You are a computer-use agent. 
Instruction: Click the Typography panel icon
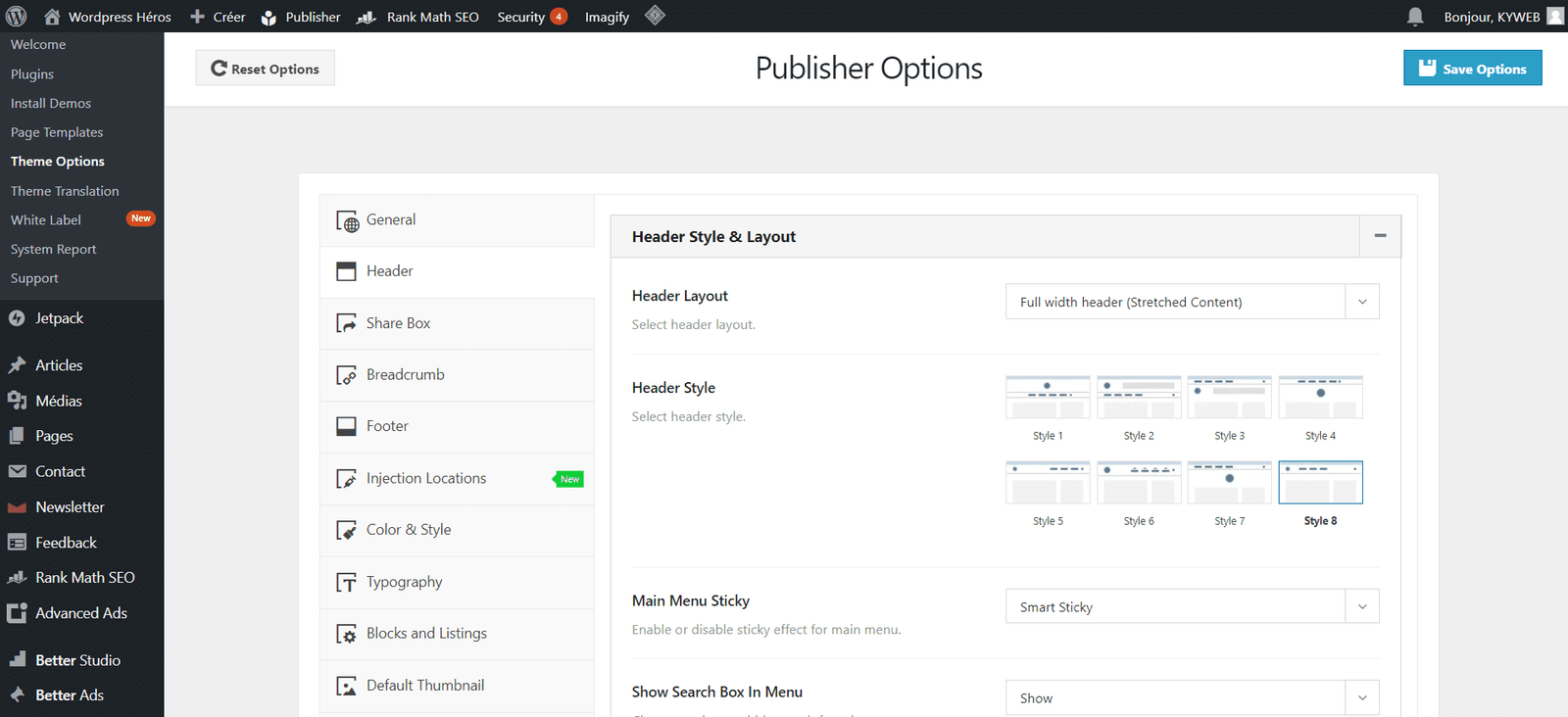pos(346,583)
